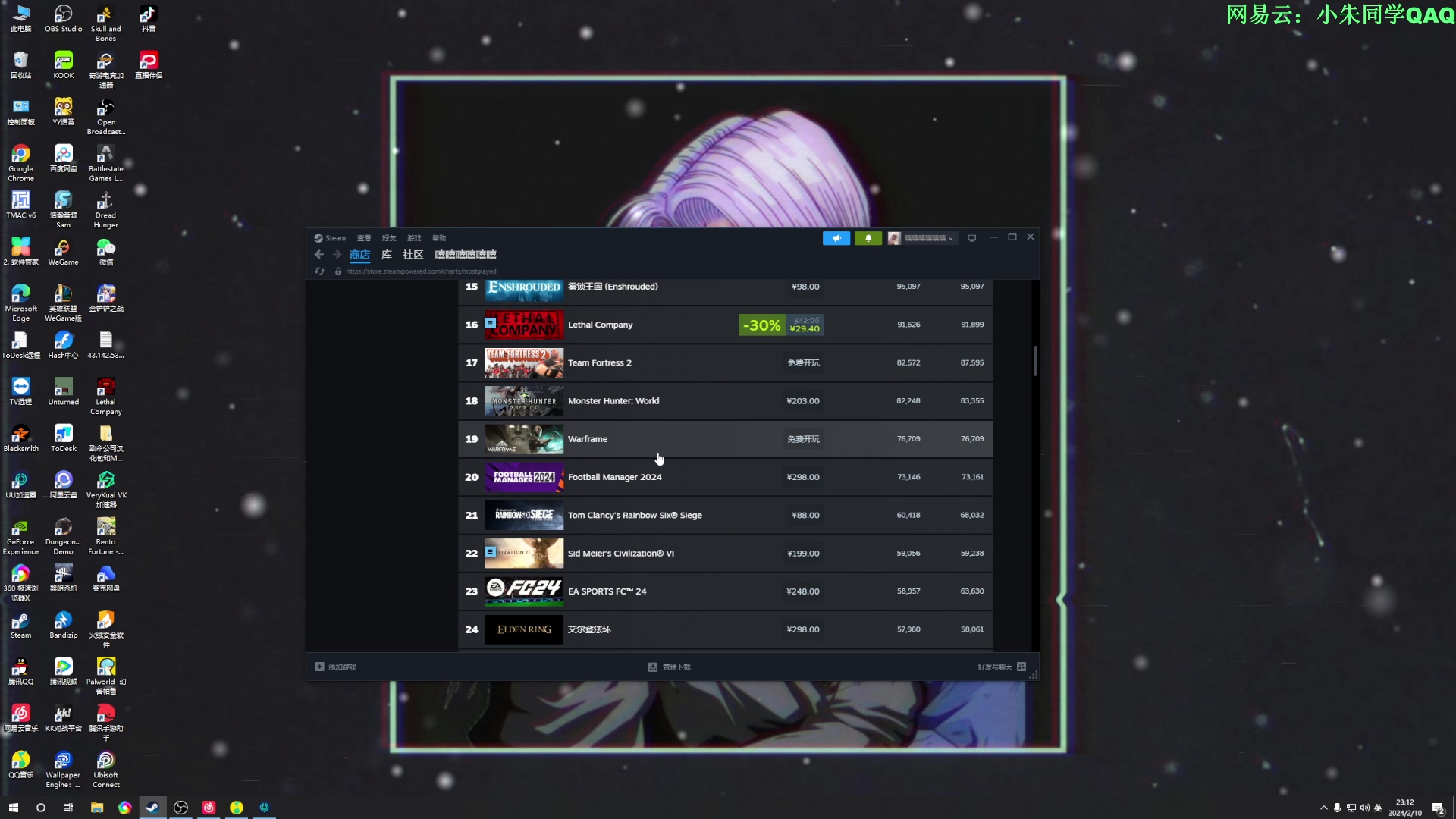The image size is (1456, 819).
Task: Switch to the 社区 tab
Action: (413, 255)
